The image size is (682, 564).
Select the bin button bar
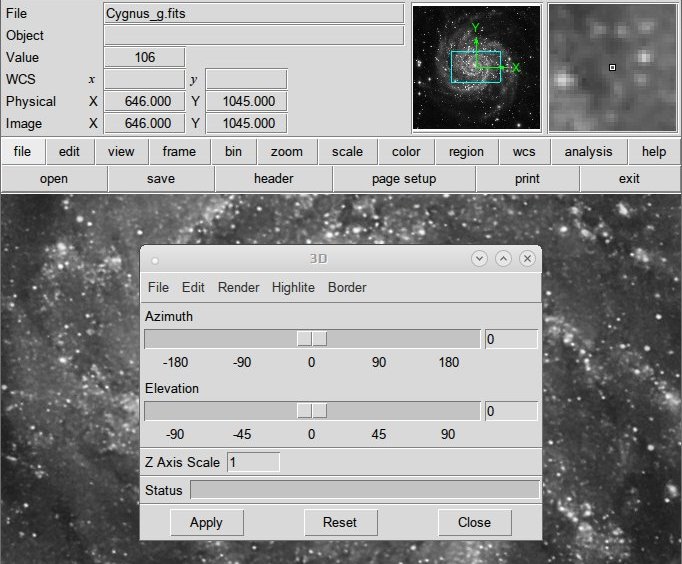[234, 152]
